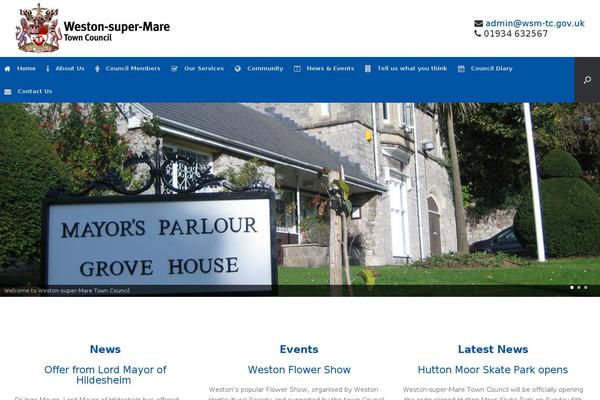
Task: Click the envelope icon beside the email address
Action: [478, 23]
